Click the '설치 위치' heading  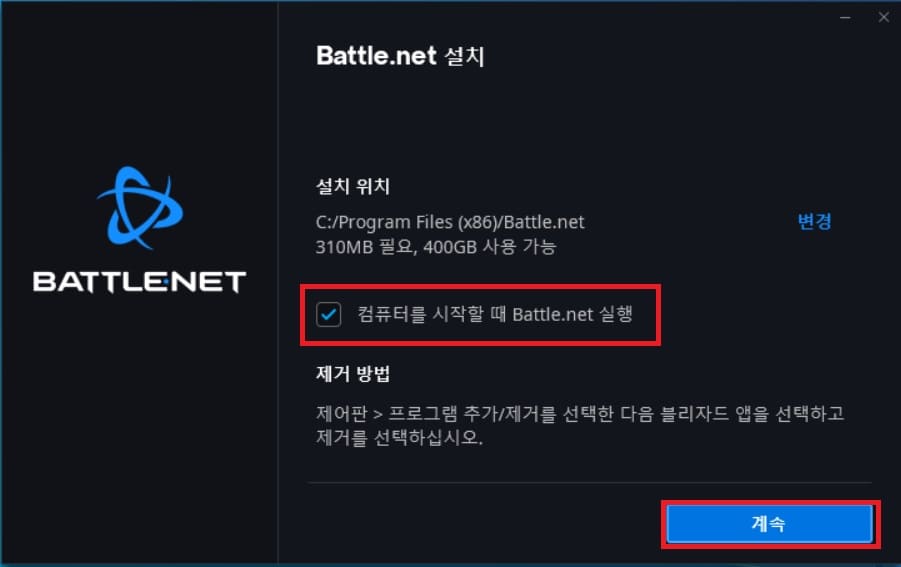pyautogui.click(x=353, y=186)
